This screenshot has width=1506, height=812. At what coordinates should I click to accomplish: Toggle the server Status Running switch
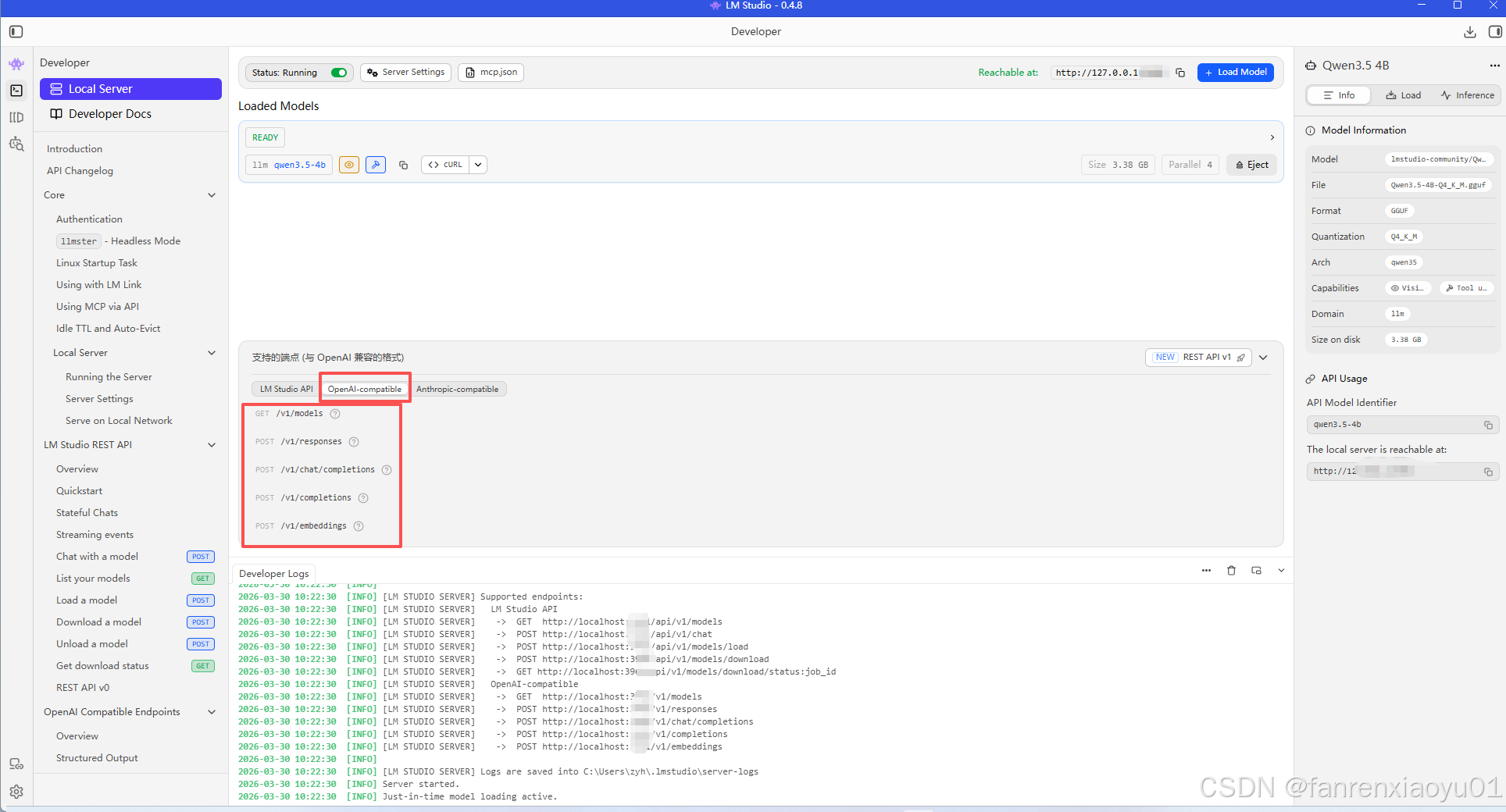click(x=339, y=73)
